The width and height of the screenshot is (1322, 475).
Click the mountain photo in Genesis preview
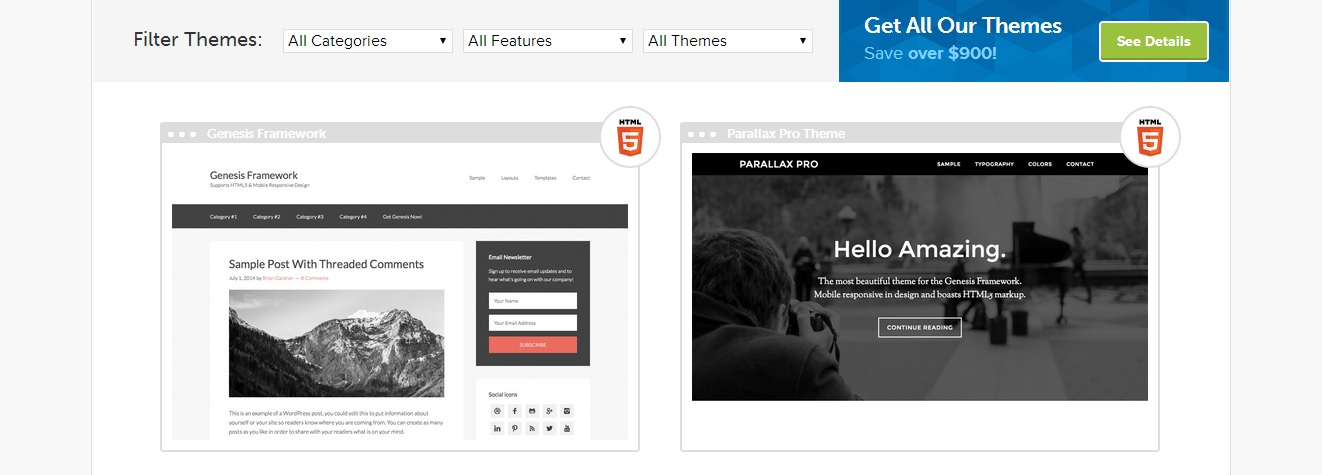[337, 344]
